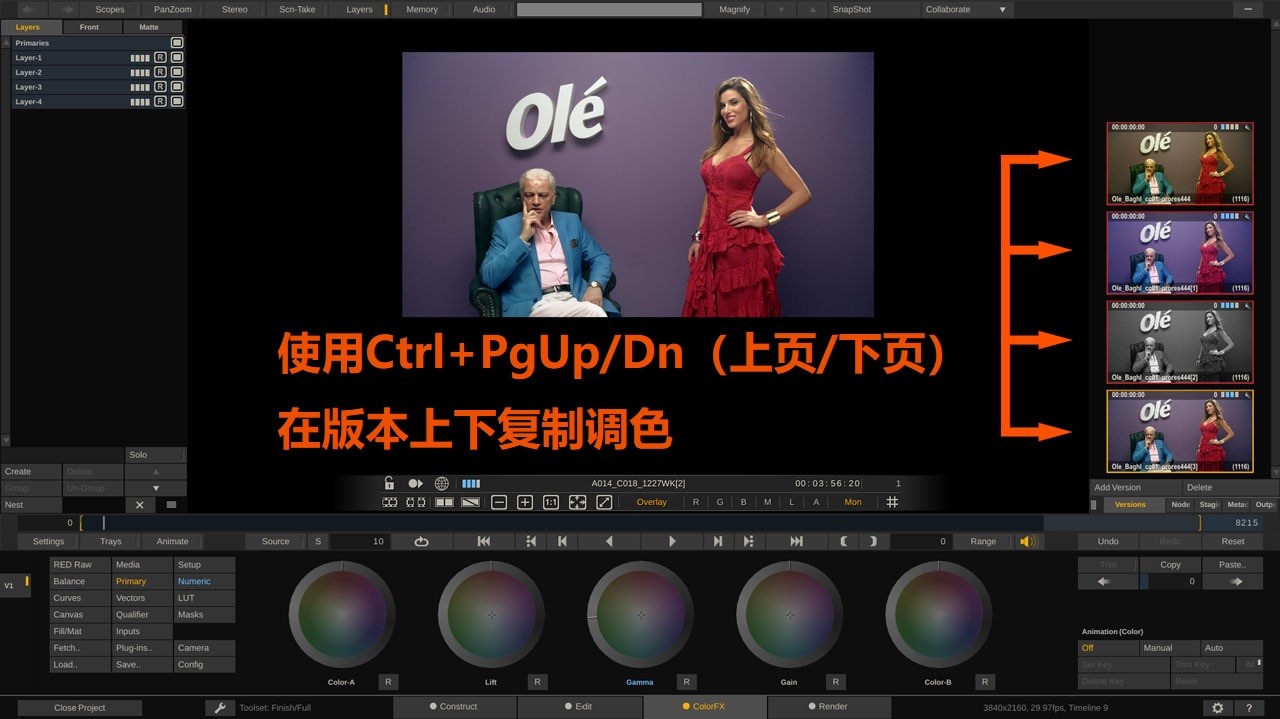The height and width of the screenshot is (719, 1280).
Task: Click the diagonal wipe view icon
Action: pos(470,502)
